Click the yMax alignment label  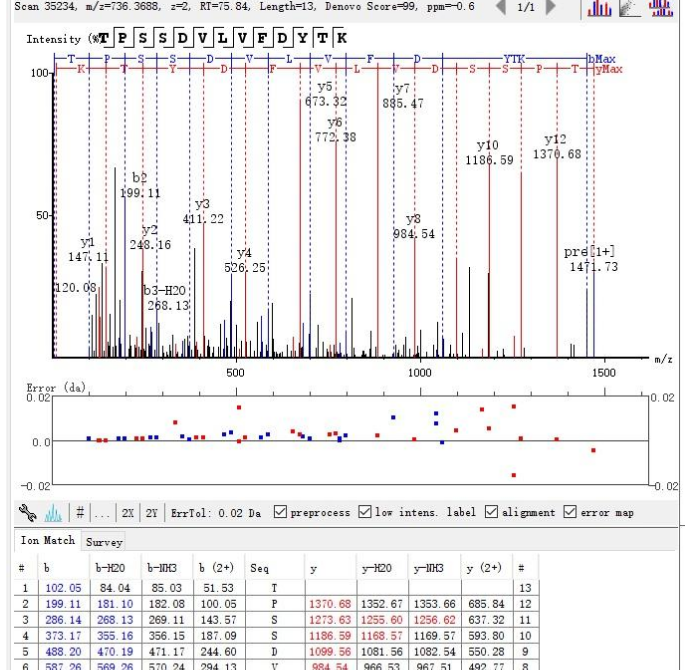609,69
